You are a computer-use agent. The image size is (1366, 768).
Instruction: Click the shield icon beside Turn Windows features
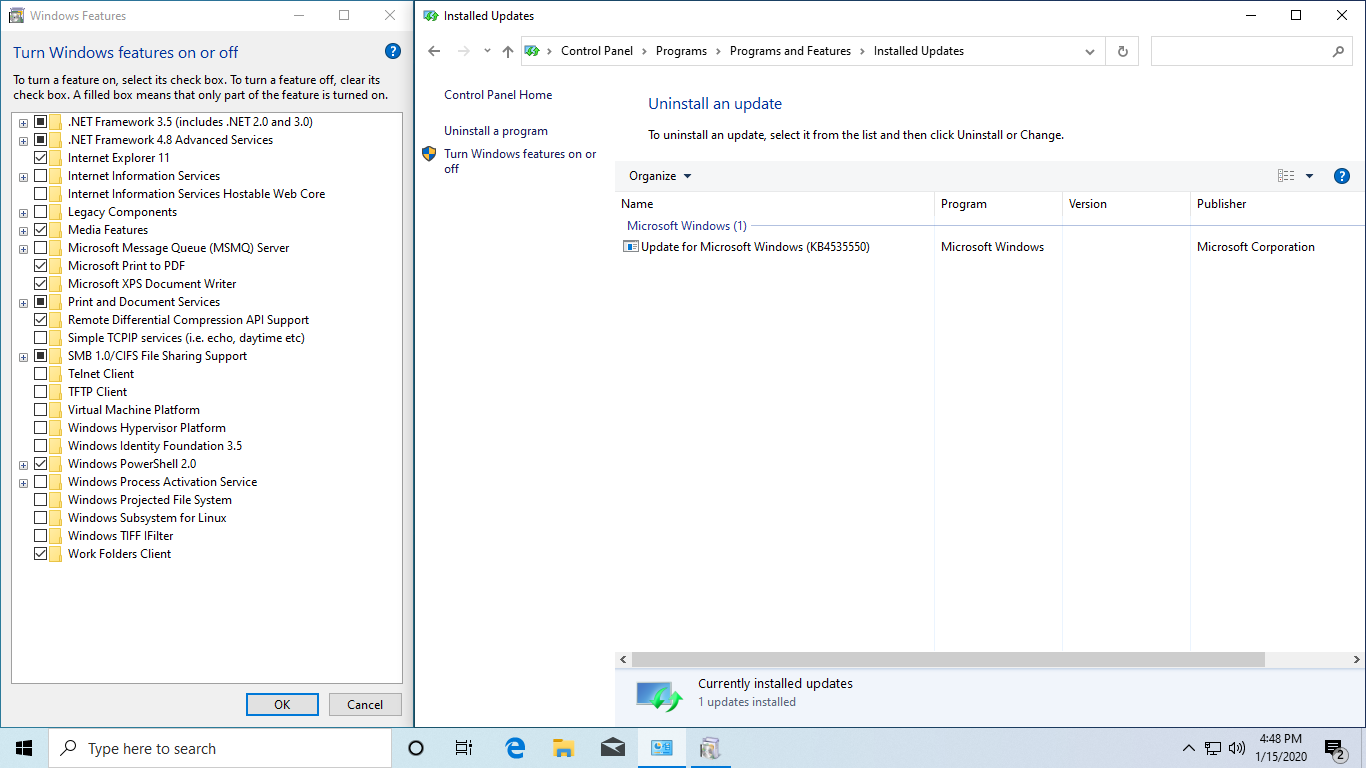pyautogui.click(x=429, y=154)
